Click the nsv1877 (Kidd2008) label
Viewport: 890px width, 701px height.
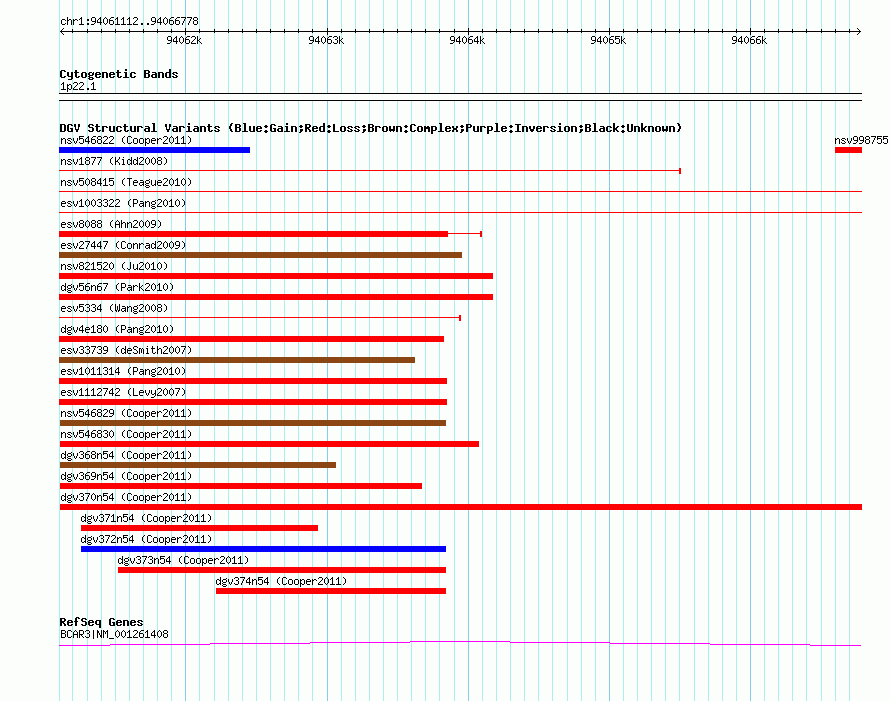pyautogui.click(x=114, y=161)
